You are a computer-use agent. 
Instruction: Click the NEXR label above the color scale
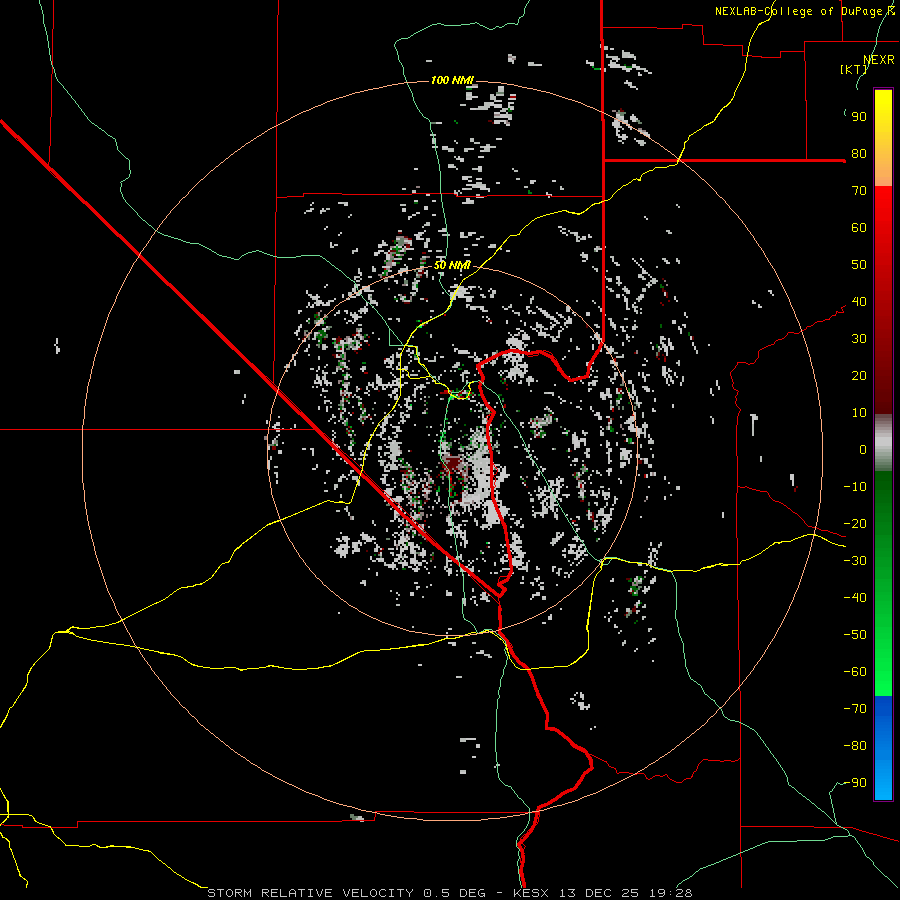coord(879,60)
